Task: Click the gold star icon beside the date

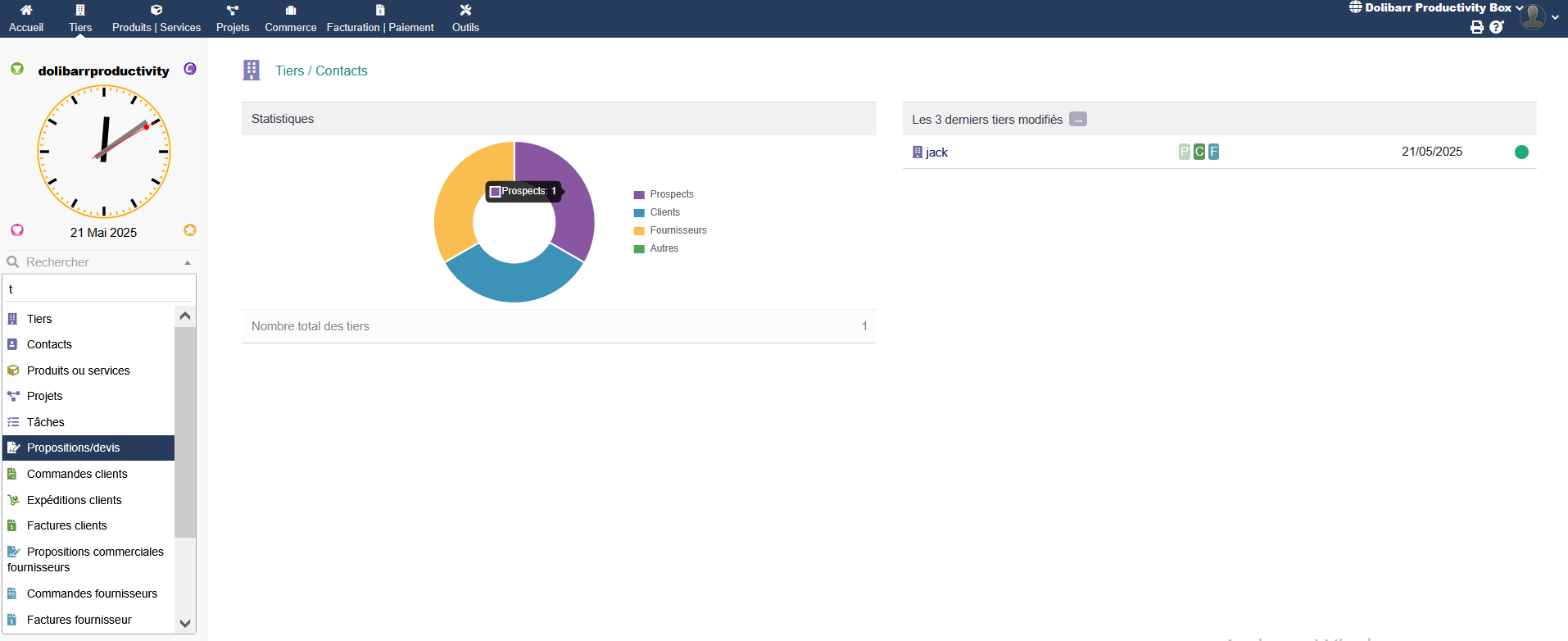Action: coord(190,230)
